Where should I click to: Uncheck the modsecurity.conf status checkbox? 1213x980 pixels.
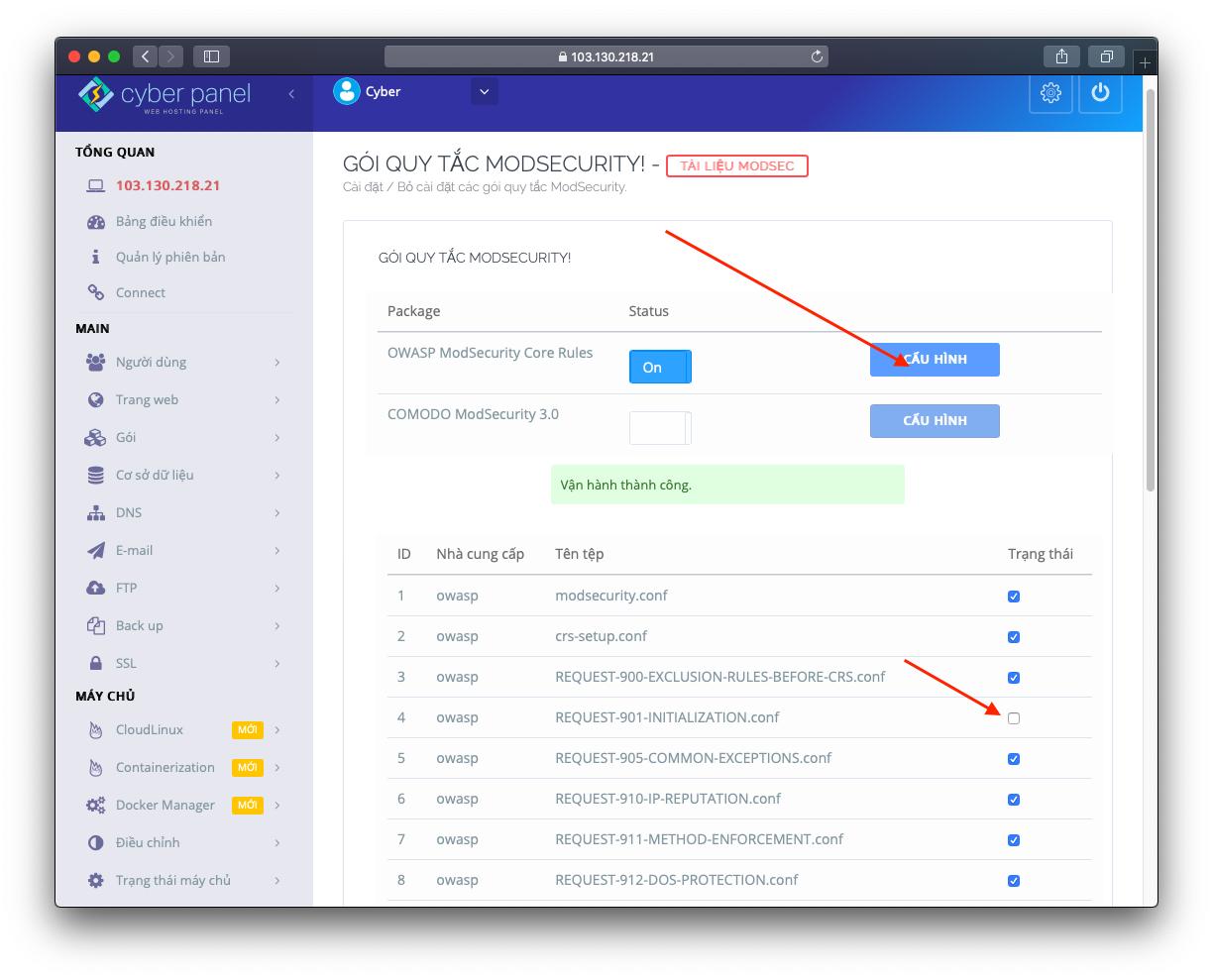[x=1014, y=597]
